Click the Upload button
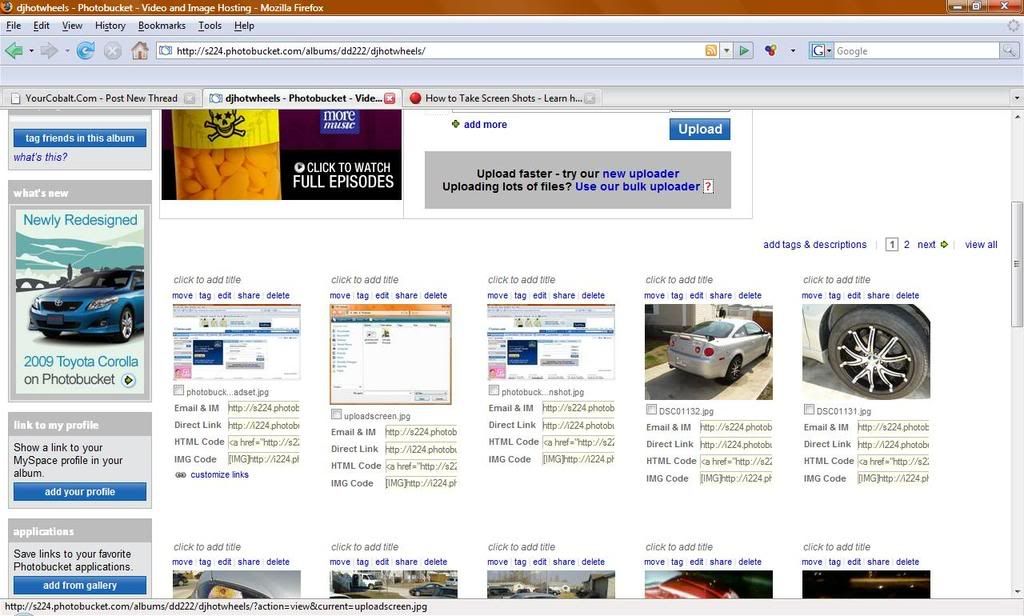This screenshot has width=1024, height=616. coord(699,129)
